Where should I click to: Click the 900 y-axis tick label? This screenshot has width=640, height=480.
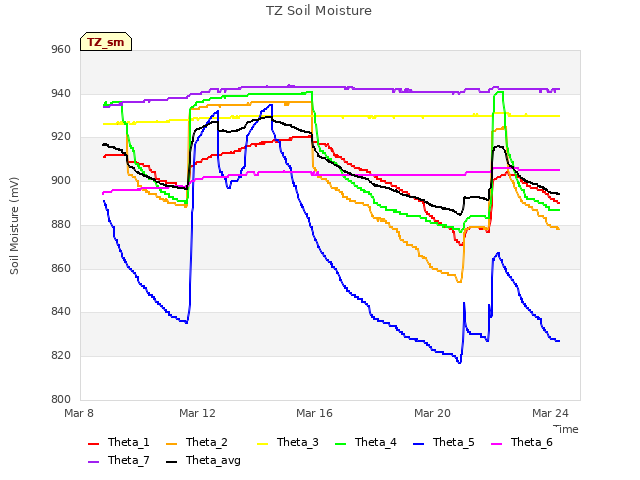pyautogui.click(x=61, y=180)
